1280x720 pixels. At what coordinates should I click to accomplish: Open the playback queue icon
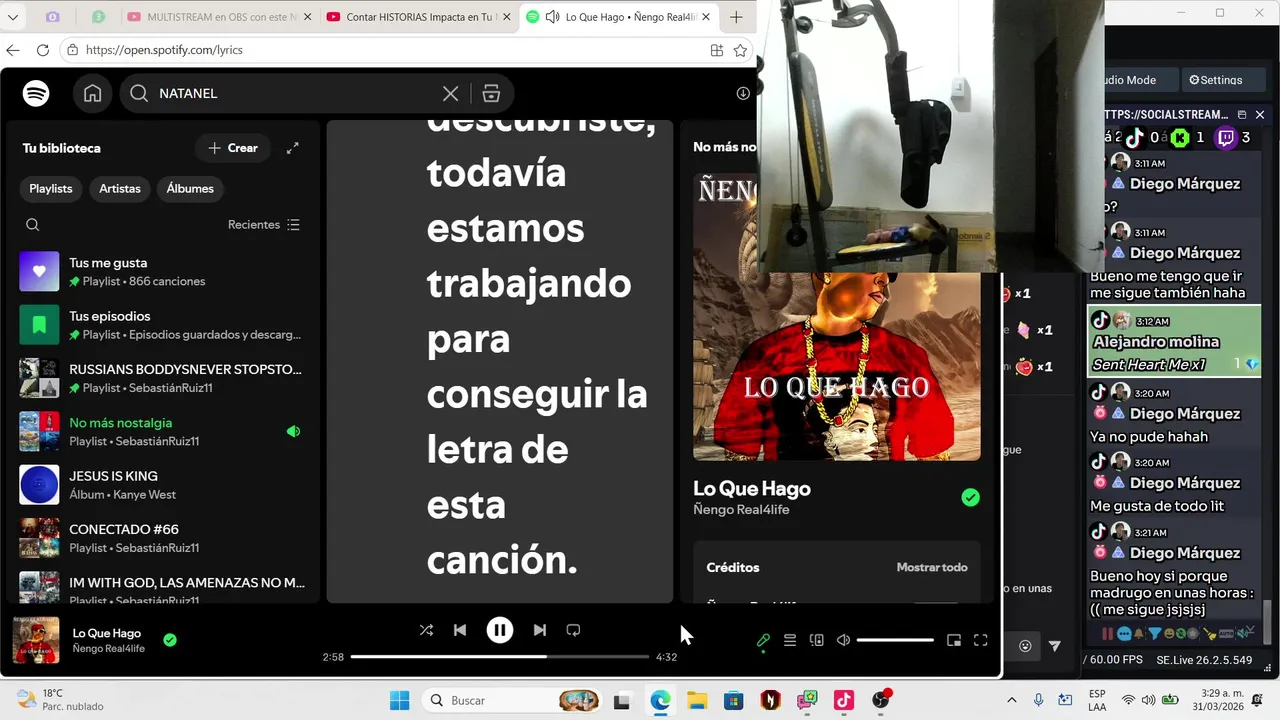click(790, 640)
